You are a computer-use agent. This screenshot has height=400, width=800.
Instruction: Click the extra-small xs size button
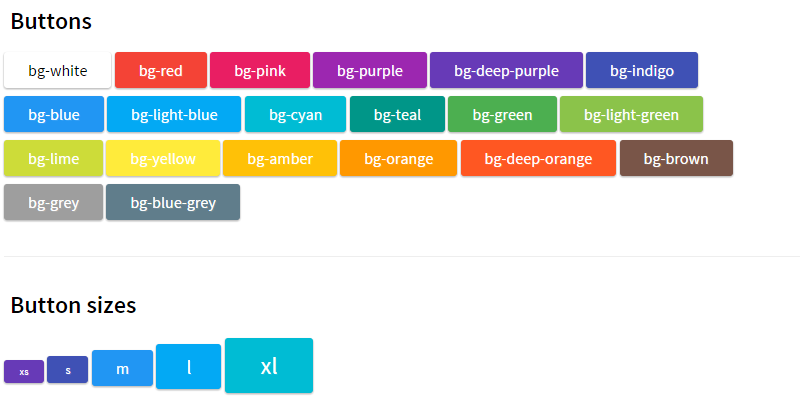coord(24,372)
